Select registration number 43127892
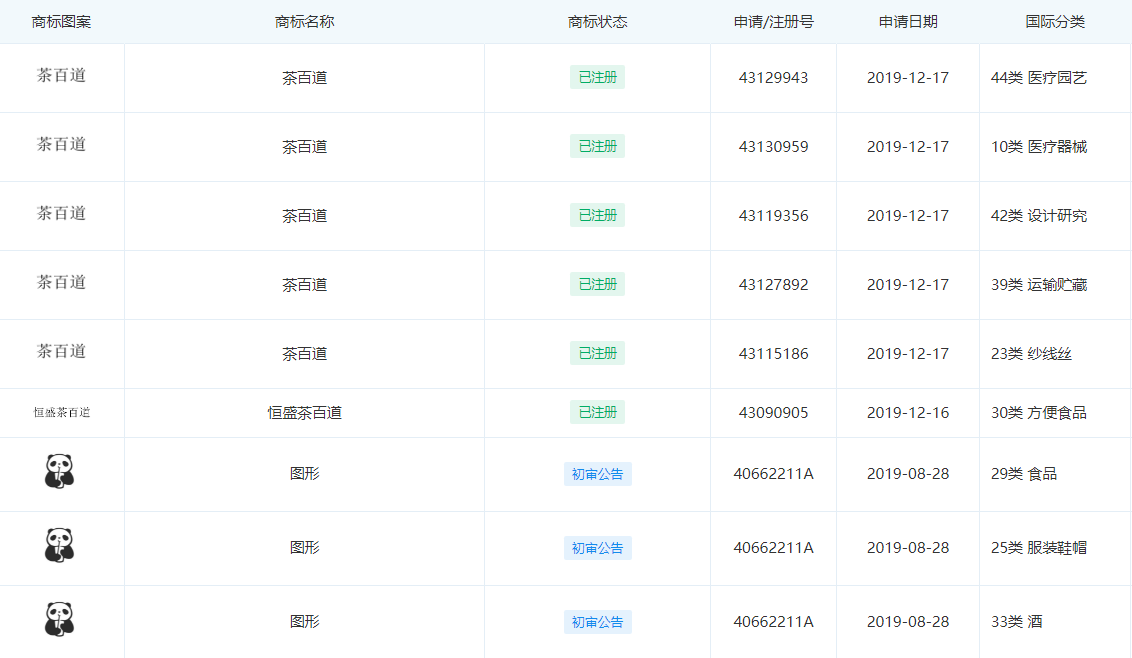Screen dimensions: 1132x658 pos(773,285)
